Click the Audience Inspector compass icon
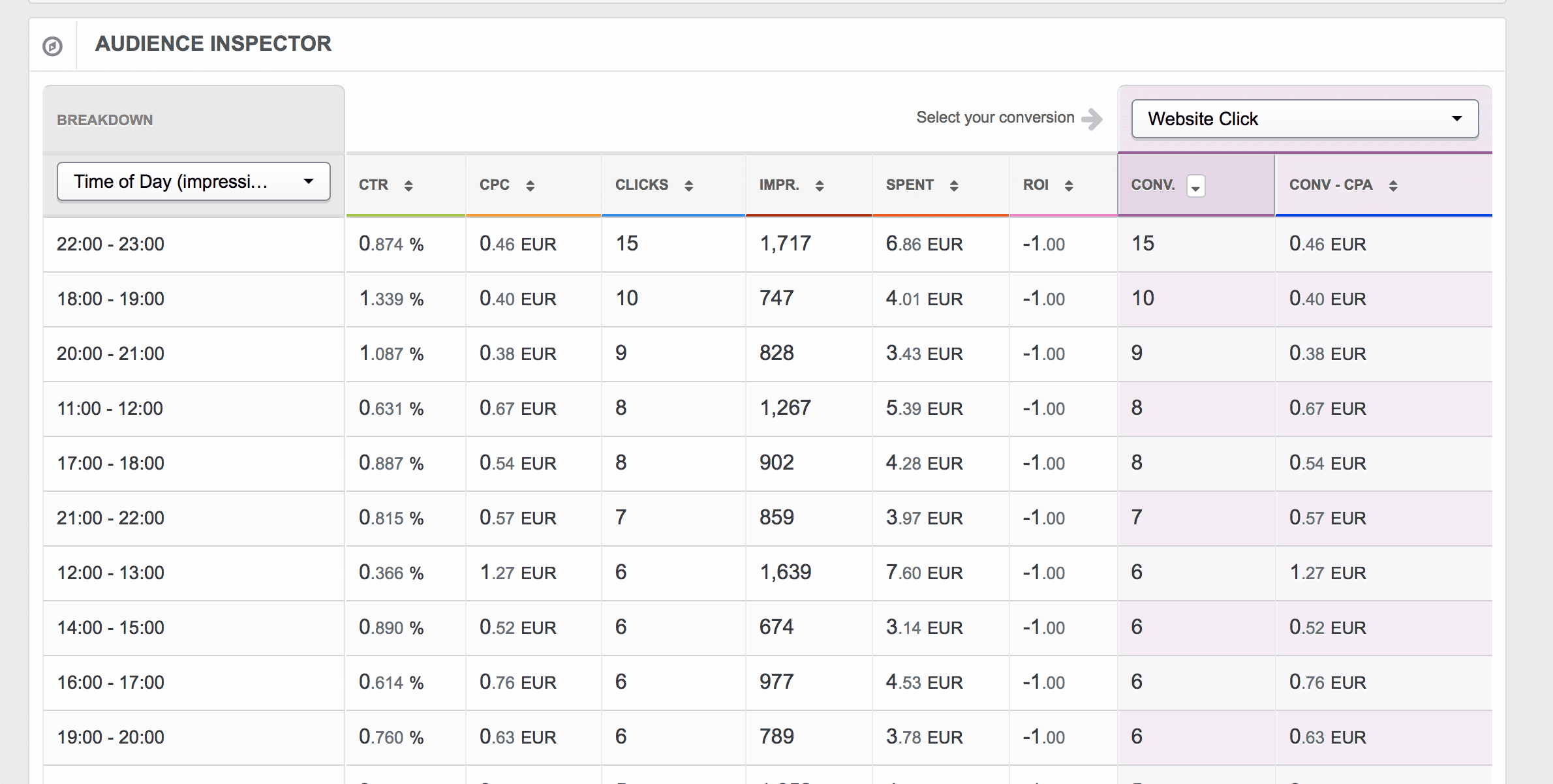 coord(52,46)
